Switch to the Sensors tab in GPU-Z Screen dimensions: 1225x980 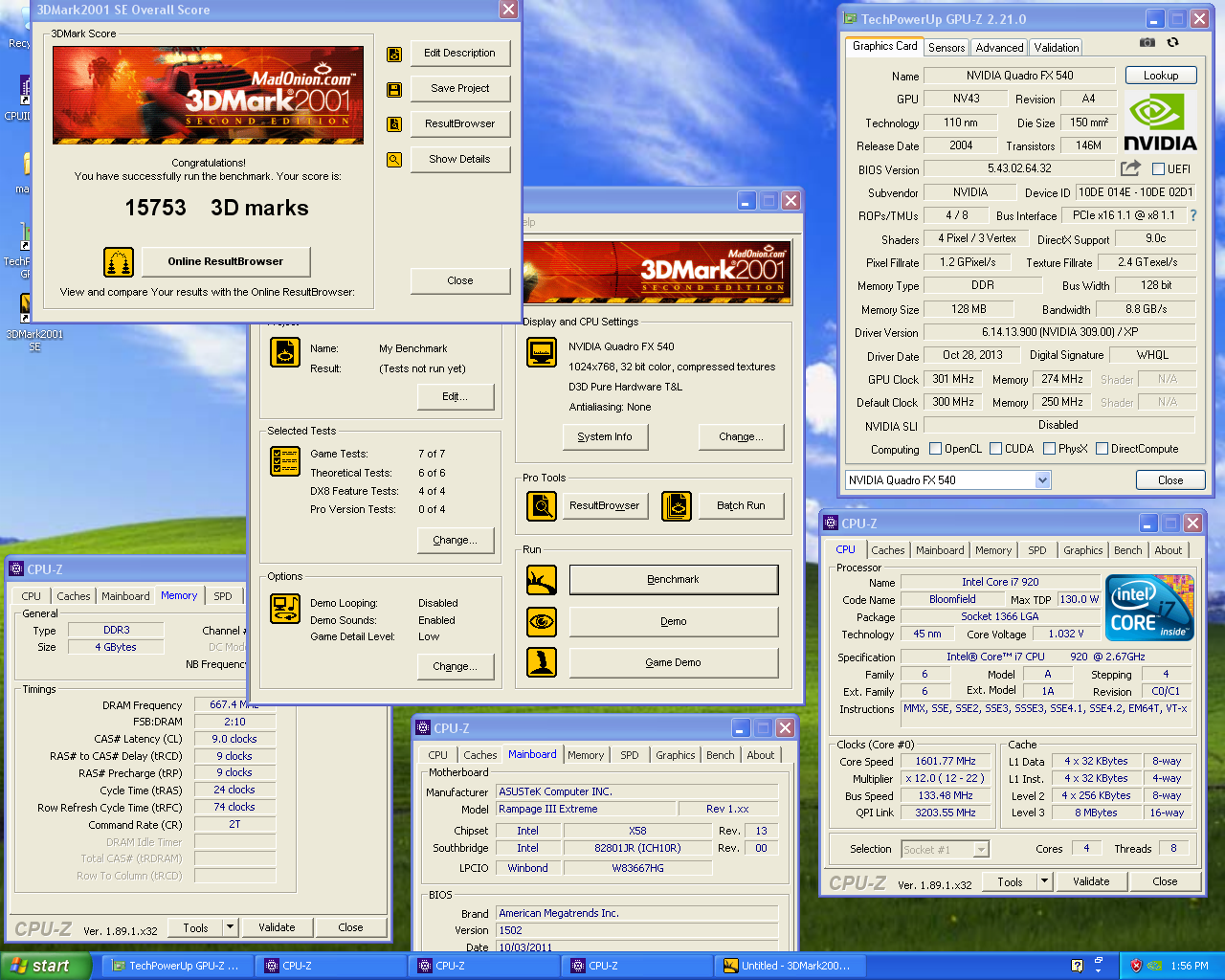(947, 47)
